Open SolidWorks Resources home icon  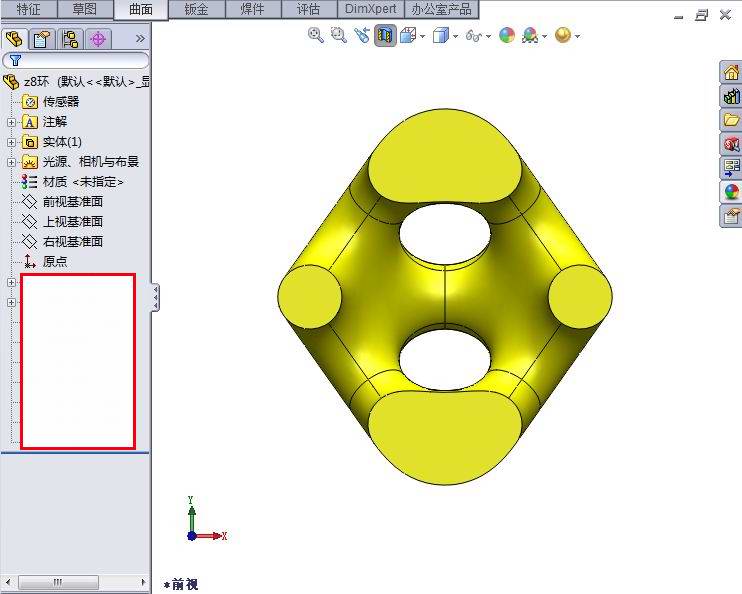click(x=731, y=72)
